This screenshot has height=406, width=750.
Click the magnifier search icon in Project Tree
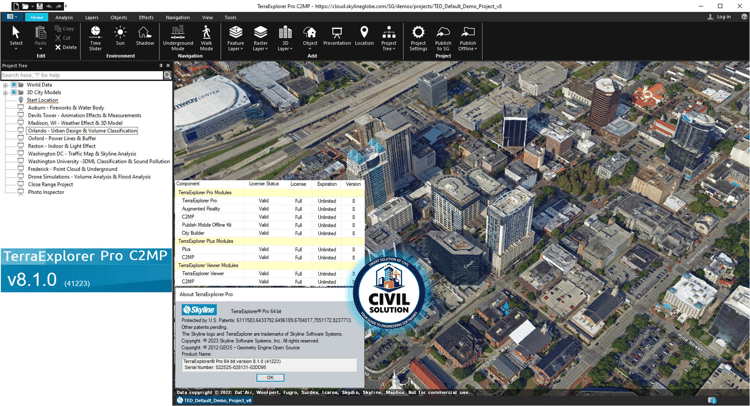tap(167, 75)
